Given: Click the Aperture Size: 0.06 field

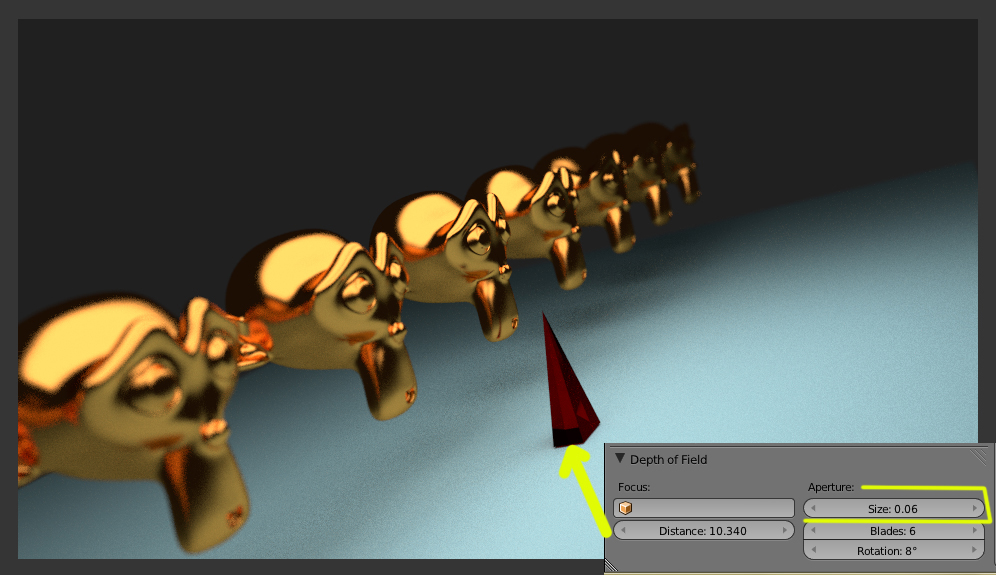Looking at the screenshot, I should pyautogui.click(x=894, y=508).
